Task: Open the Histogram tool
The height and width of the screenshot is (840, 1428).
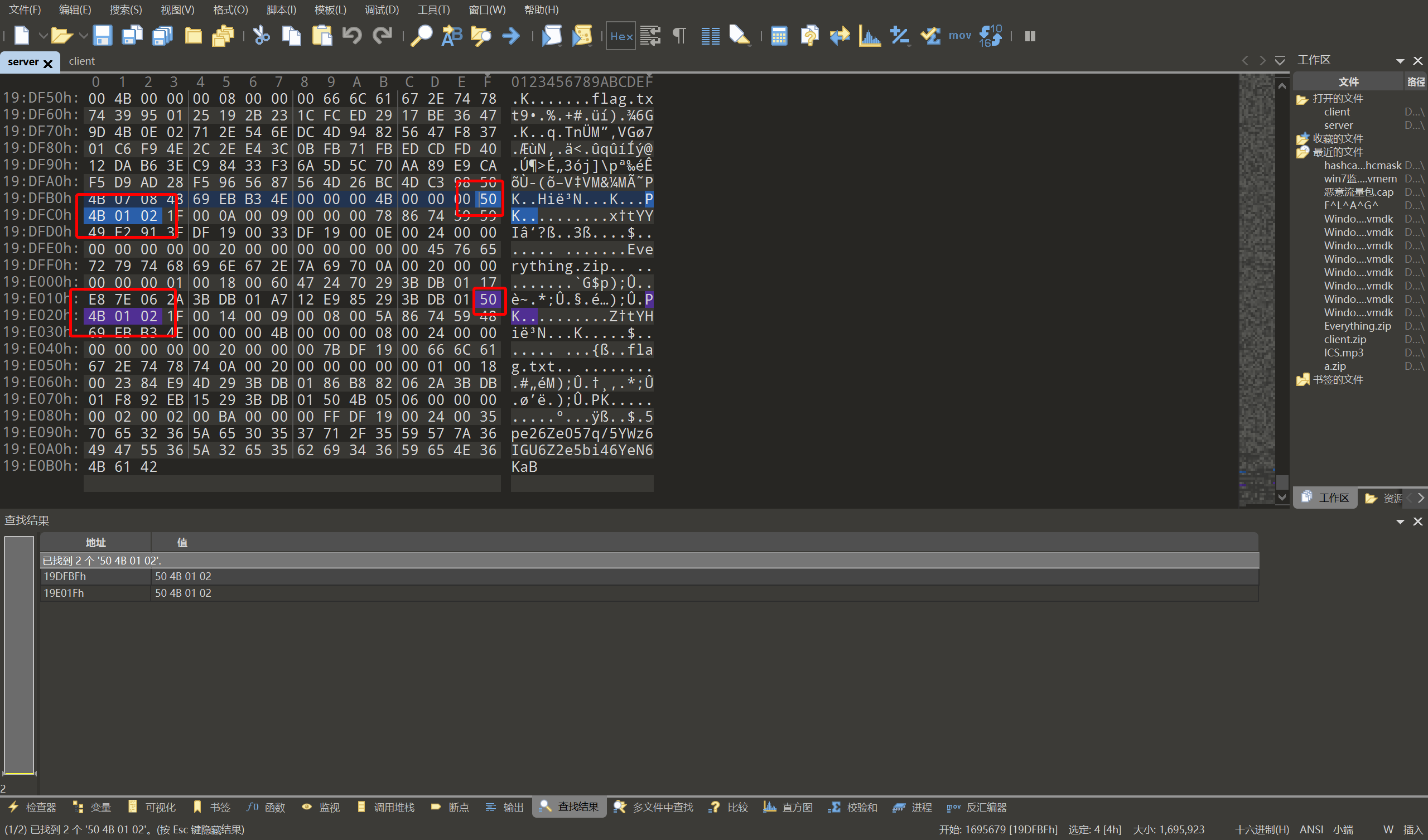Action: coord(869,36)
